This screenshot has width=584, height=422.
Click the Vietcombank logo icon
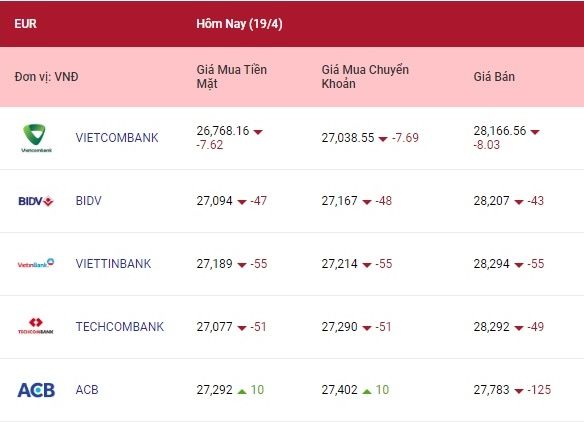pos(36,138)
